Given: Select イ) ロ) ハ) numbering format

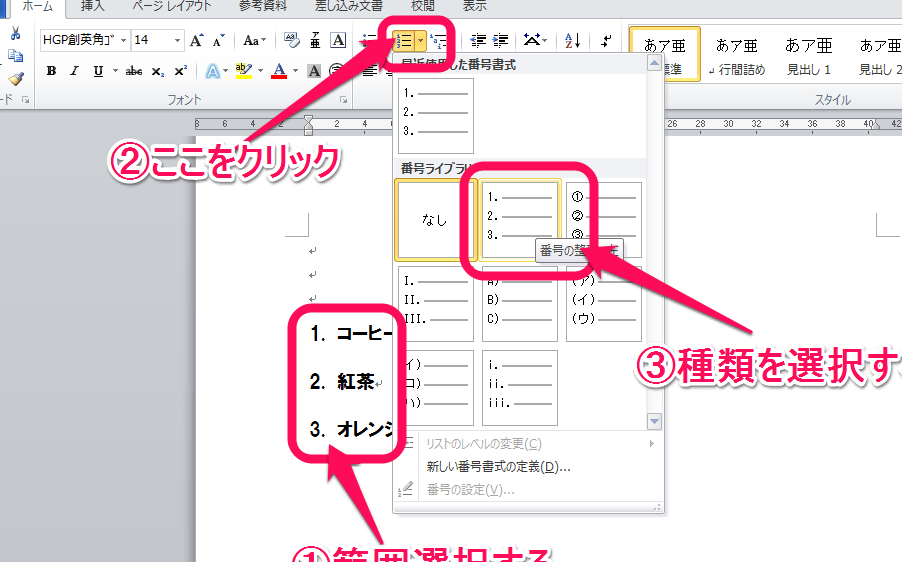Looking at the screenshot, I should [x=435, y=388].
